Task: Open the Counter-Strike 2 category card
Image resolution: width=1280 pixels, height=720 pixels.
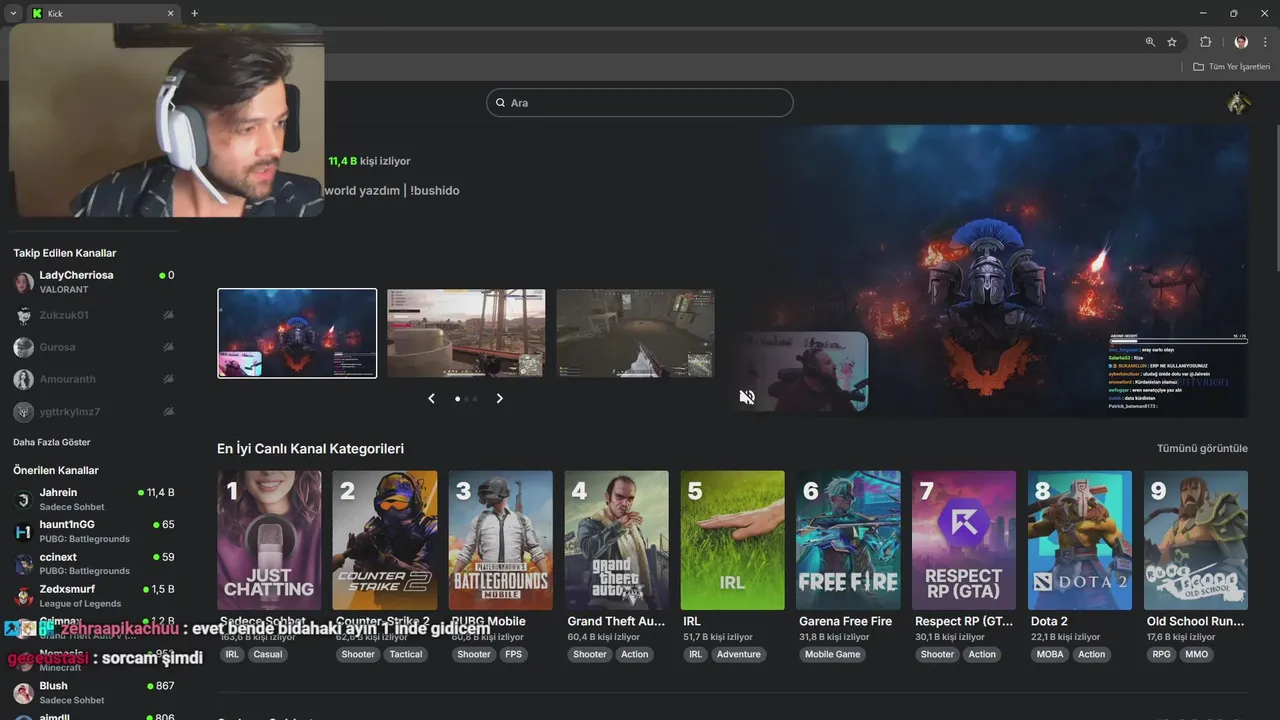Action: coord(385,540)
